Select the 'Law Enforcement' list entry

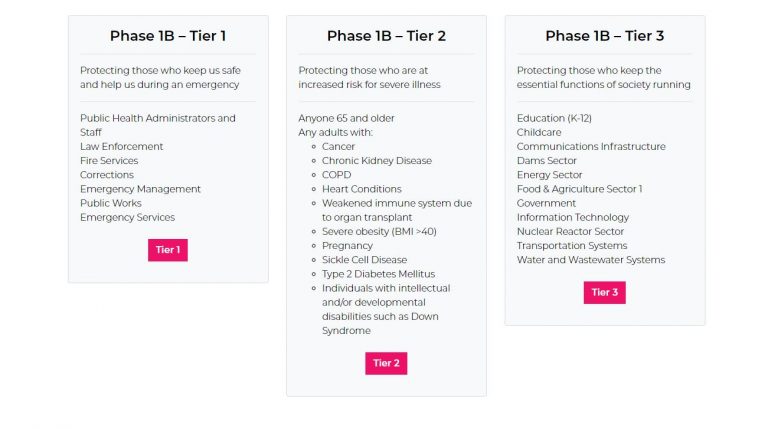[121, 146]
